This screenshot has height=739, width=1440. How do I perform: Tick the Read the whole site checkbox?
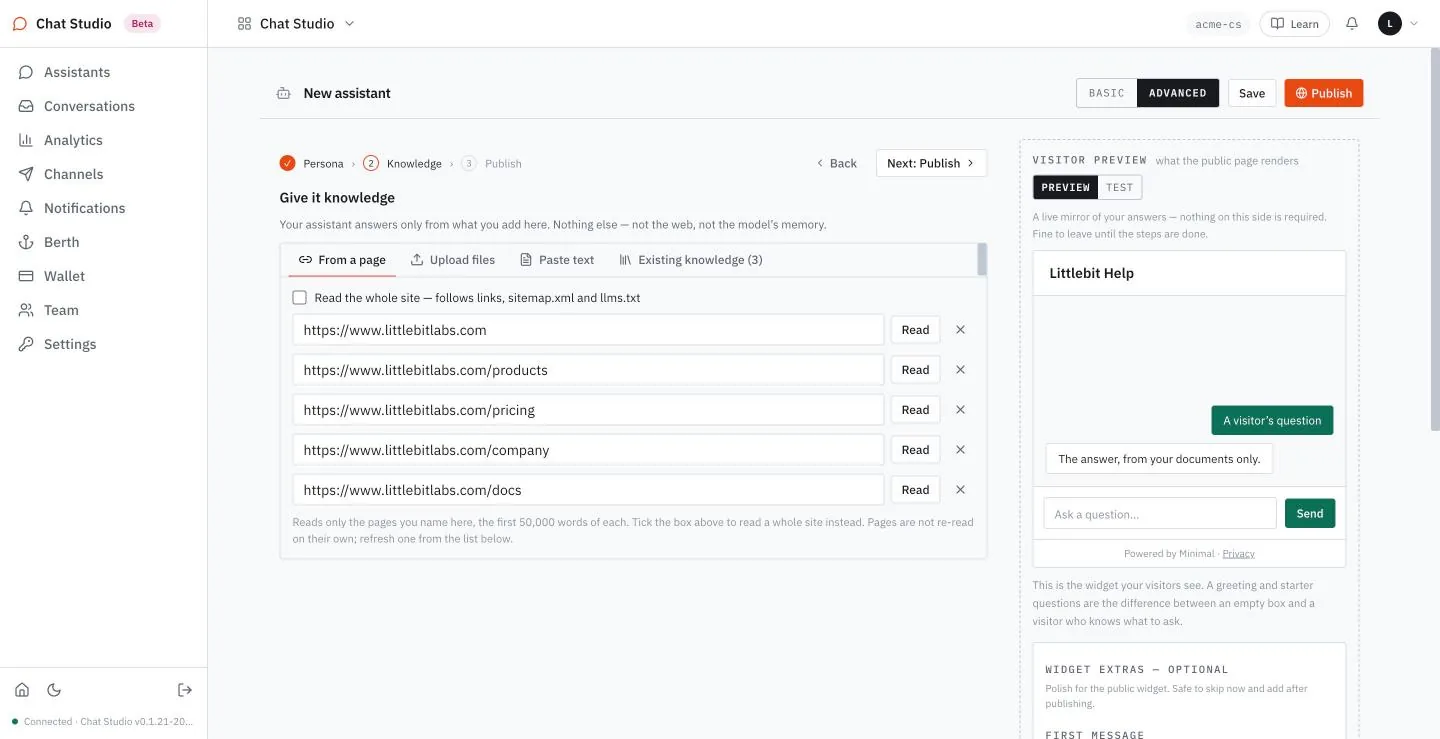click(x=299, y=298)
